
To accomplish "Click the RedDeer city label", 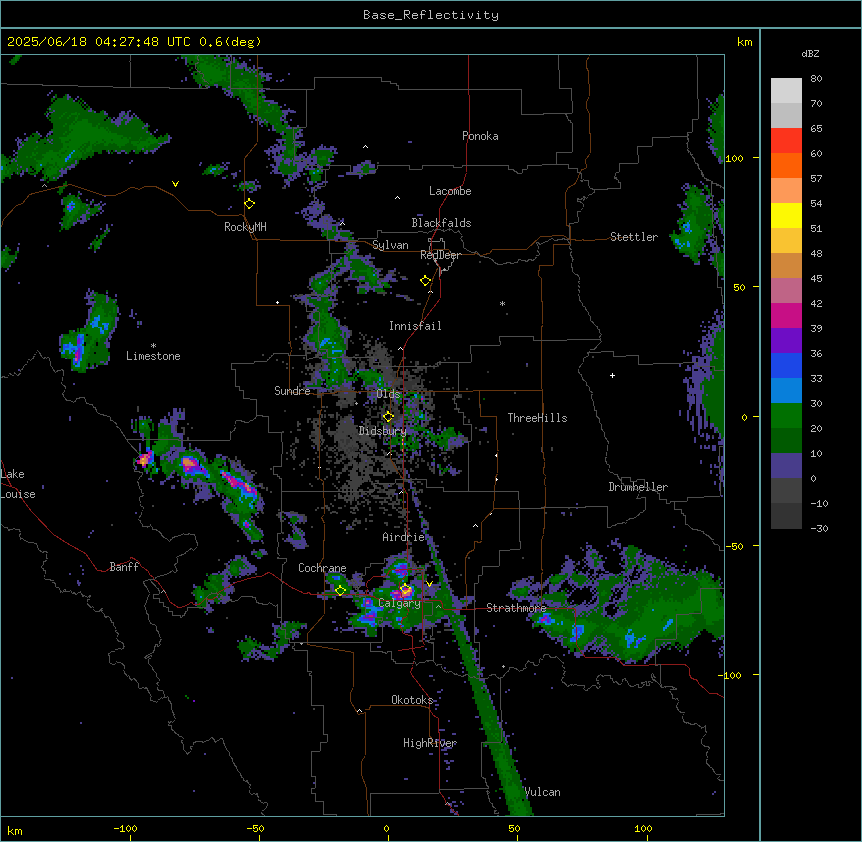I will pyautogui.click(x=440, y=255).
